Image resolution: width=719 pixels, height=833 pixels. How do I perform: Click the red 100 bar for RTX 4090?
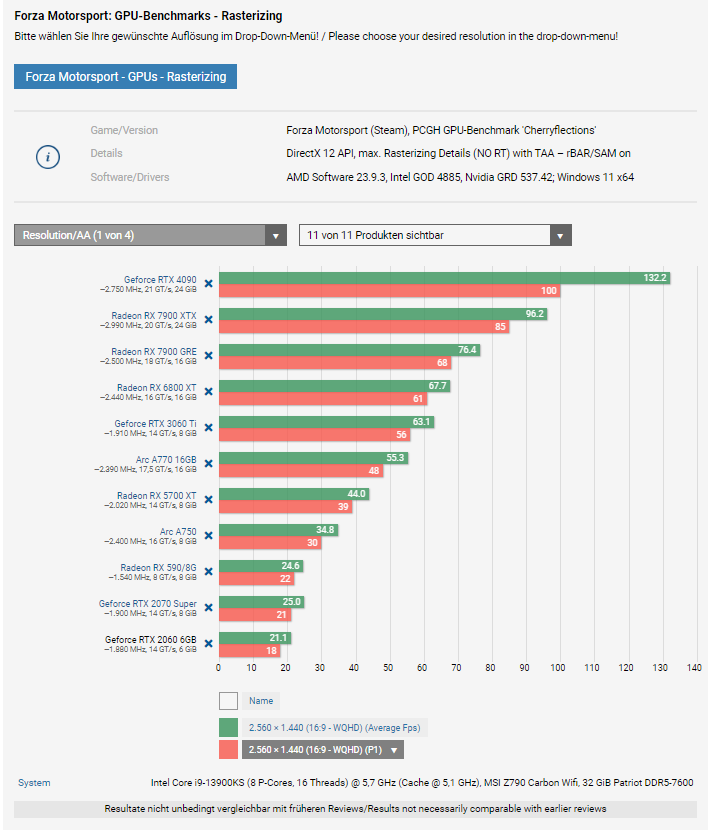tap(390, 291)
